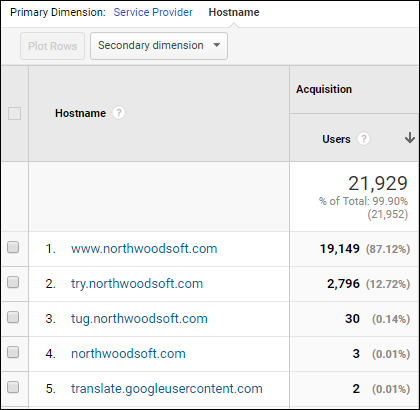Check the www.northwoodsoft.com row checkbox

tap(13, 248)
